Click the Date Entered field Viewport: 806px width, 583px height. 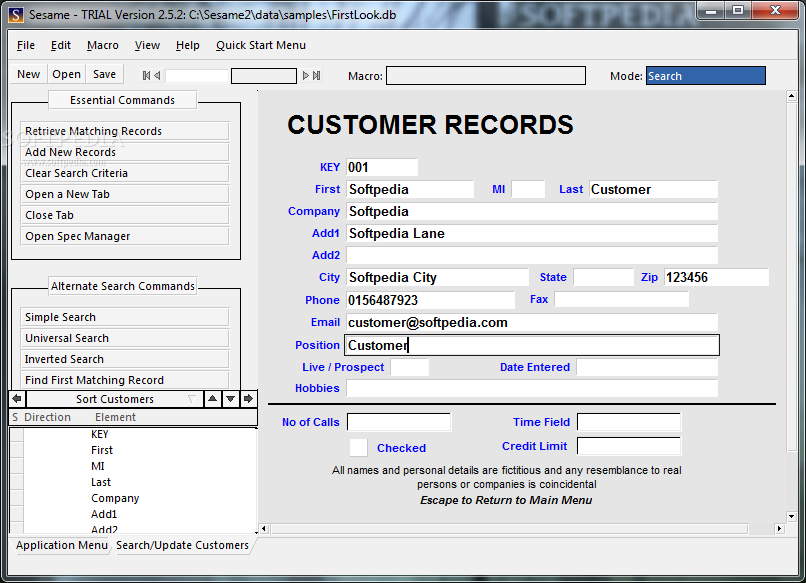click(x=647, y=367)
